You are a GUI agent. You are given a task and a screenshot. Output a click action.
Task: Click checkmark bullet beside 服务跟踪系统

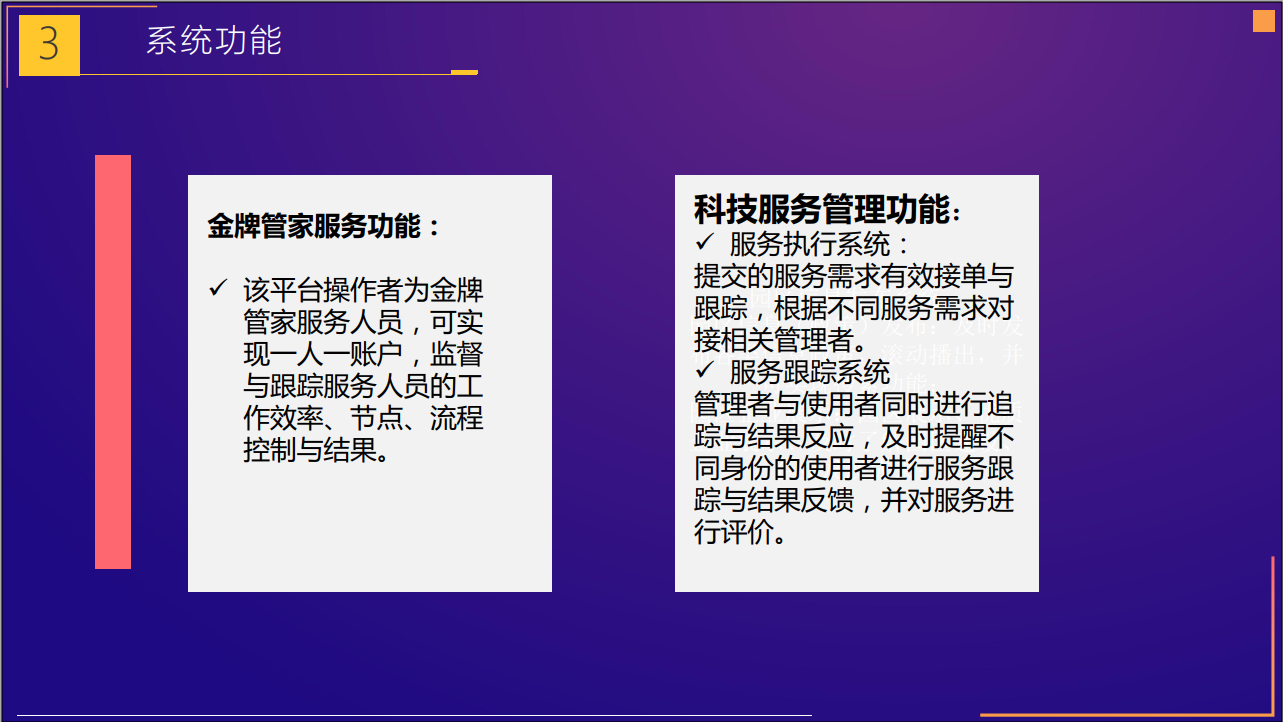tap(703, 371)
